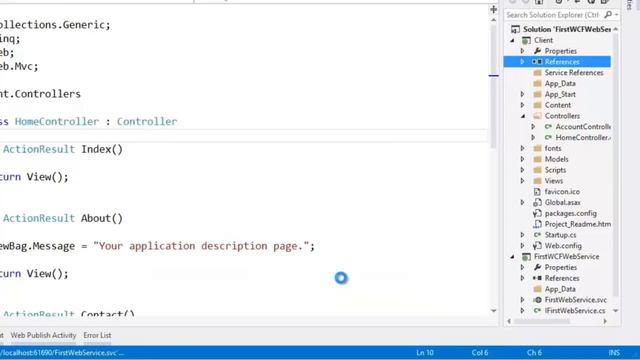640x360 pixels.
Task: Click the editor scrollbar down arrow
Action: tap(493, 311)
